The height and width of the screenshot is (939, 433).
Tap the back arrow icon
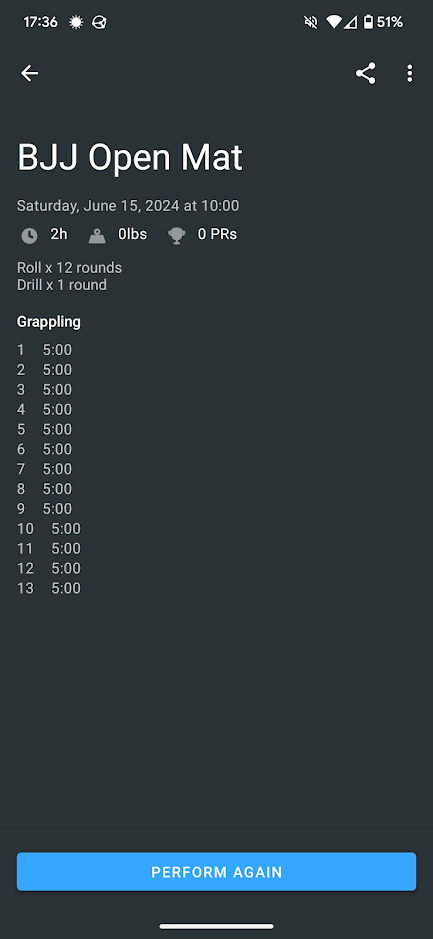click(29, 73)
